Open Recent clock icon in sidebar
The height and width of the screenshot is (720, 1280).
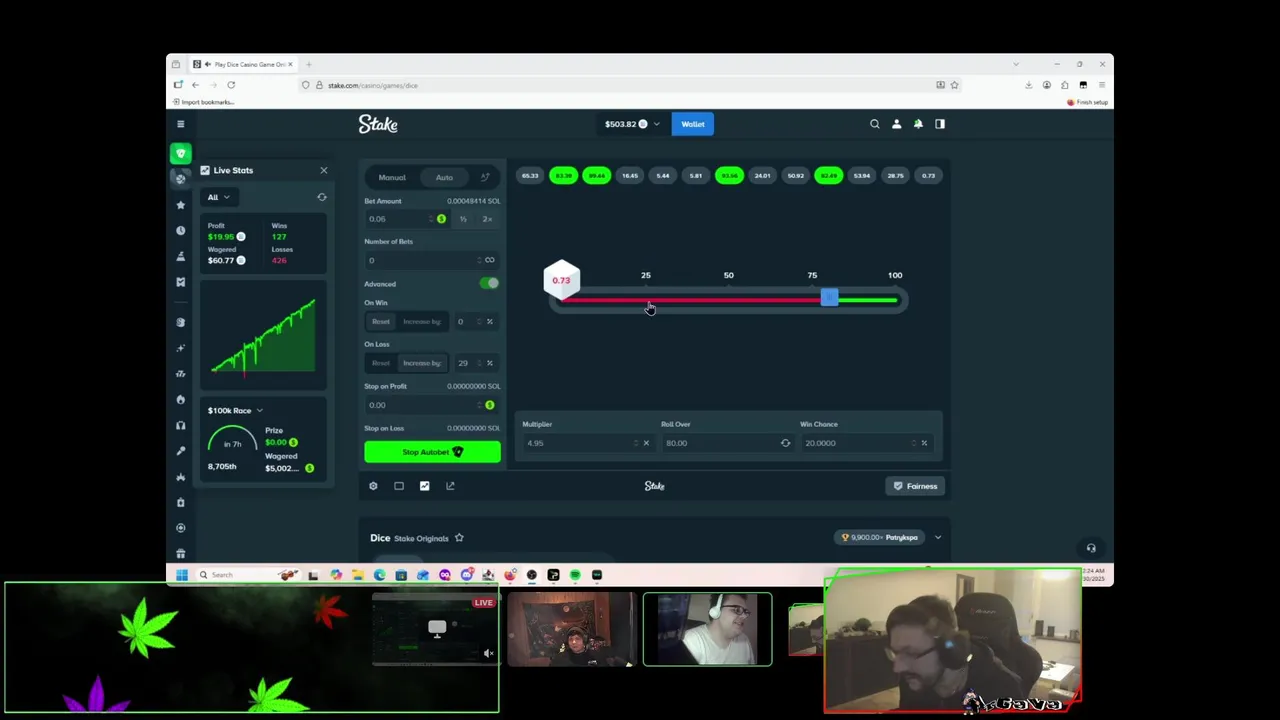point(180,230)
